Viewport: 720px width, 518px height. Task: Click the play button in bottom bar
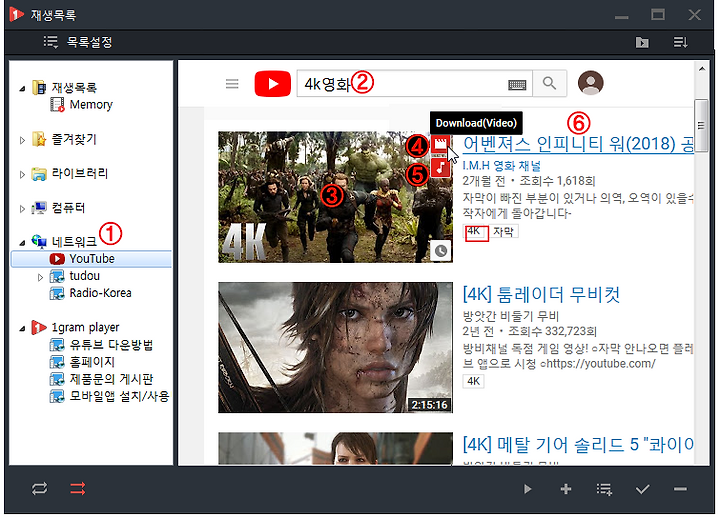[528, 490]
